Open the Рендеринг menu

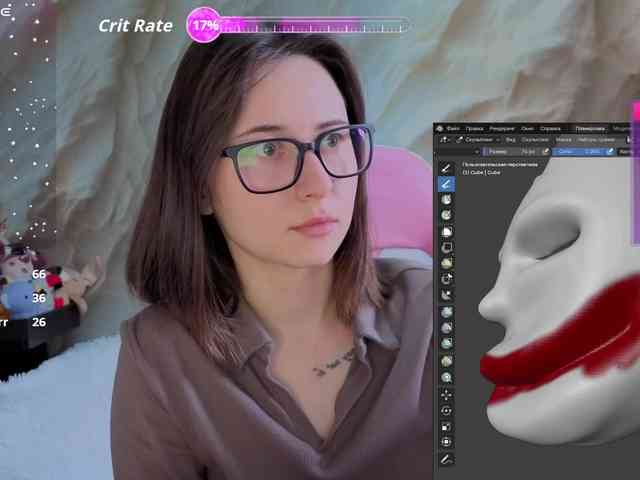tap(502, 128)
